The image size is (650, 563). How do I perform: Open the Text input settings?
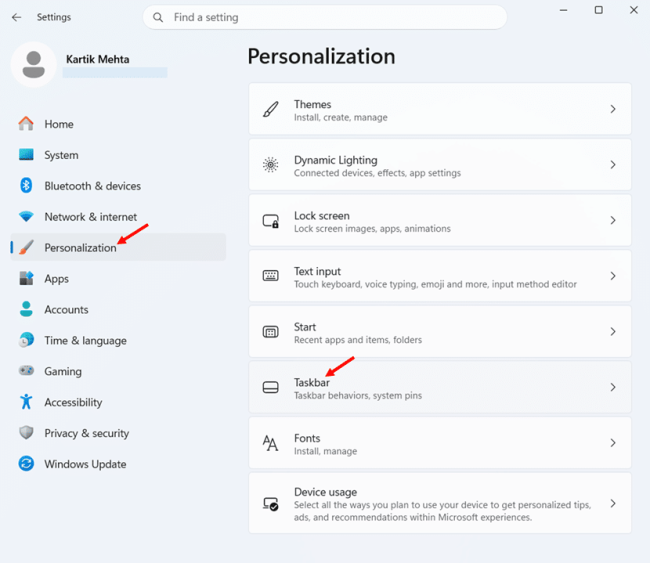(440, 276)
